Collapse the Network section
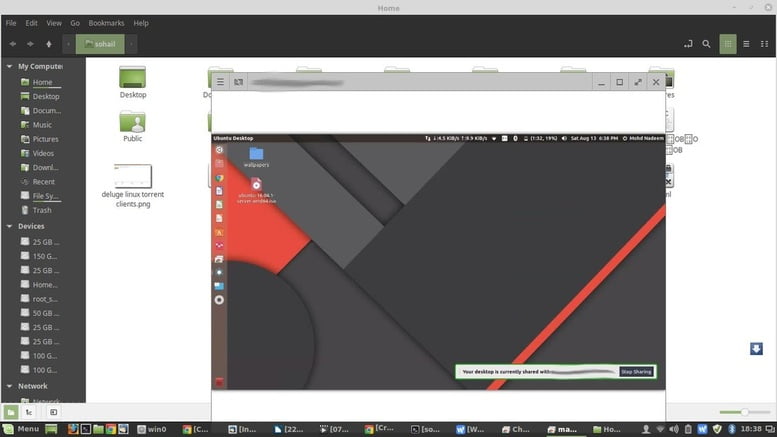777x437 pixels. [9, 386]
